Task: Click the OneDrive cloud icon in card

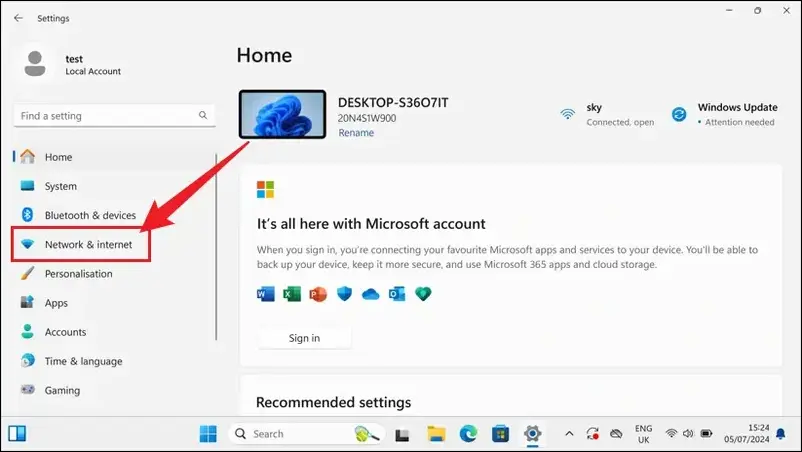Action: coord(370,294)
